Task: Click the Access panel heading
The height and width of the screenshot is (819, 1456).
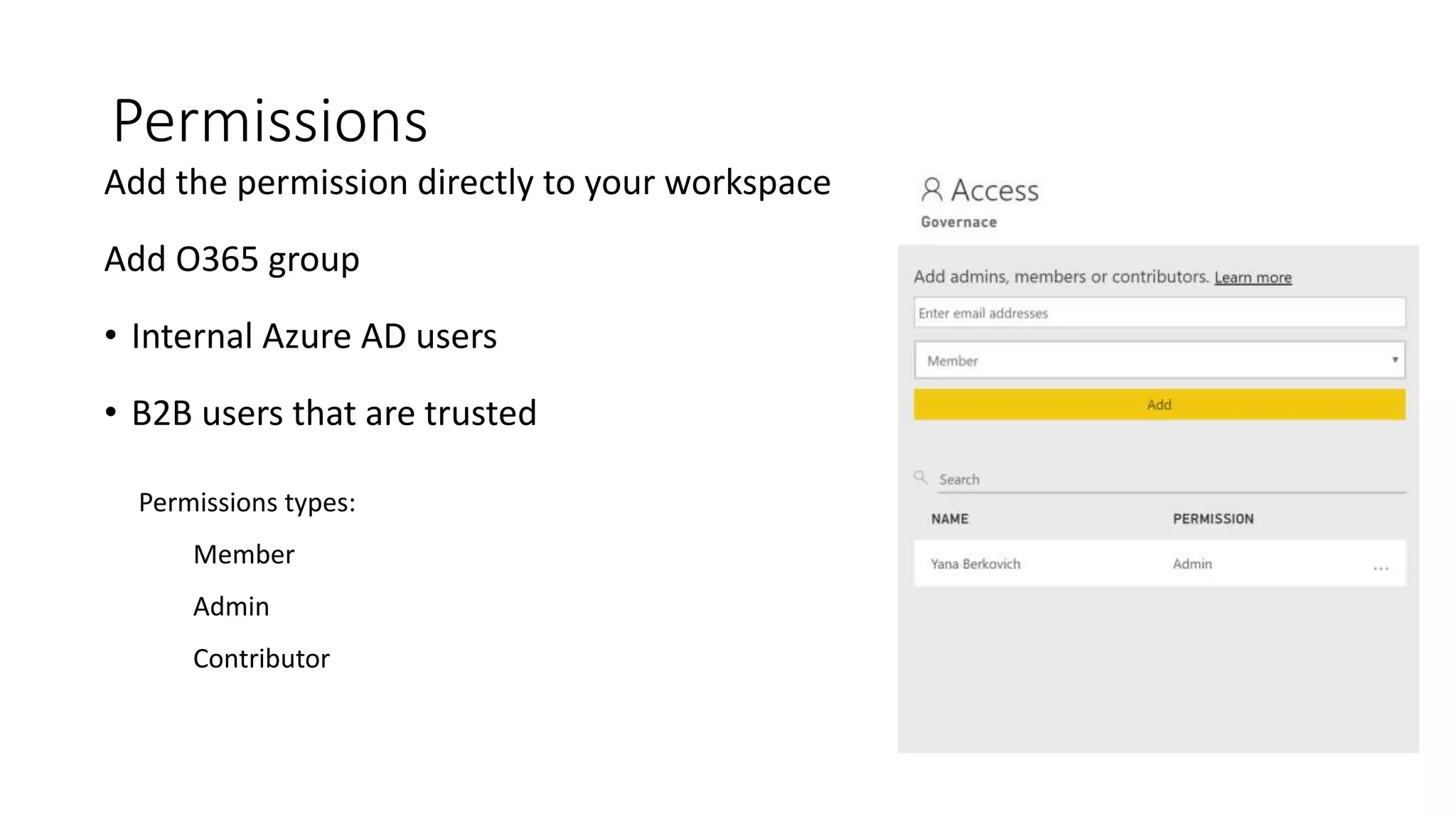Action: (x=995, y=191)
